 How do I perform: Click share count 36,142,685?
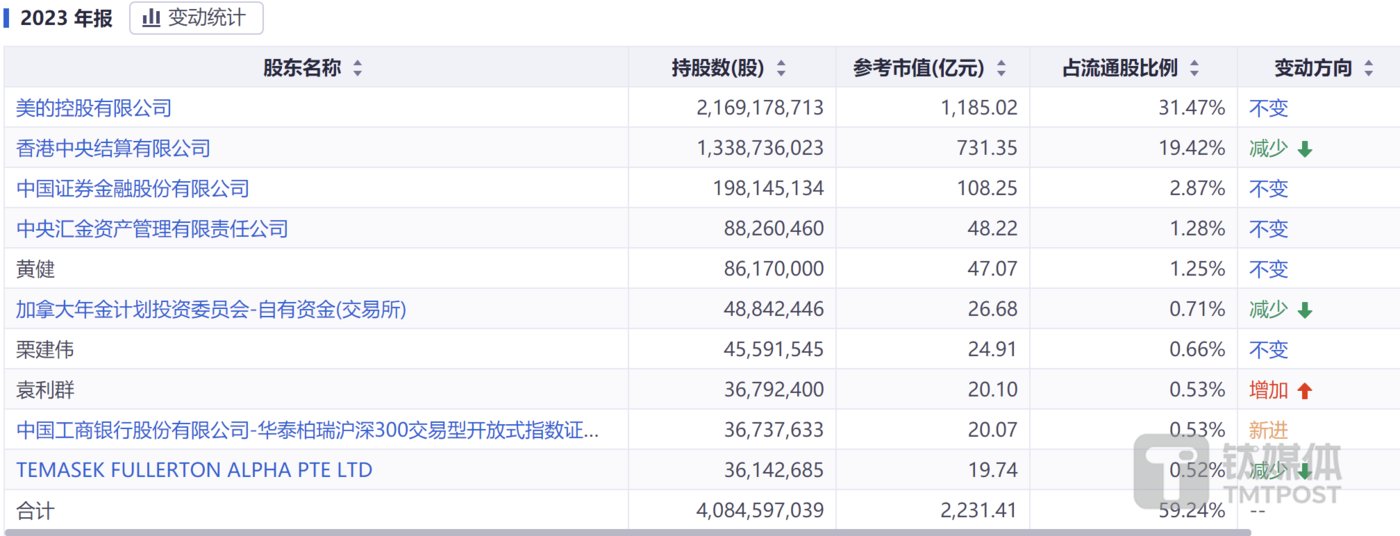coord(773,470)
